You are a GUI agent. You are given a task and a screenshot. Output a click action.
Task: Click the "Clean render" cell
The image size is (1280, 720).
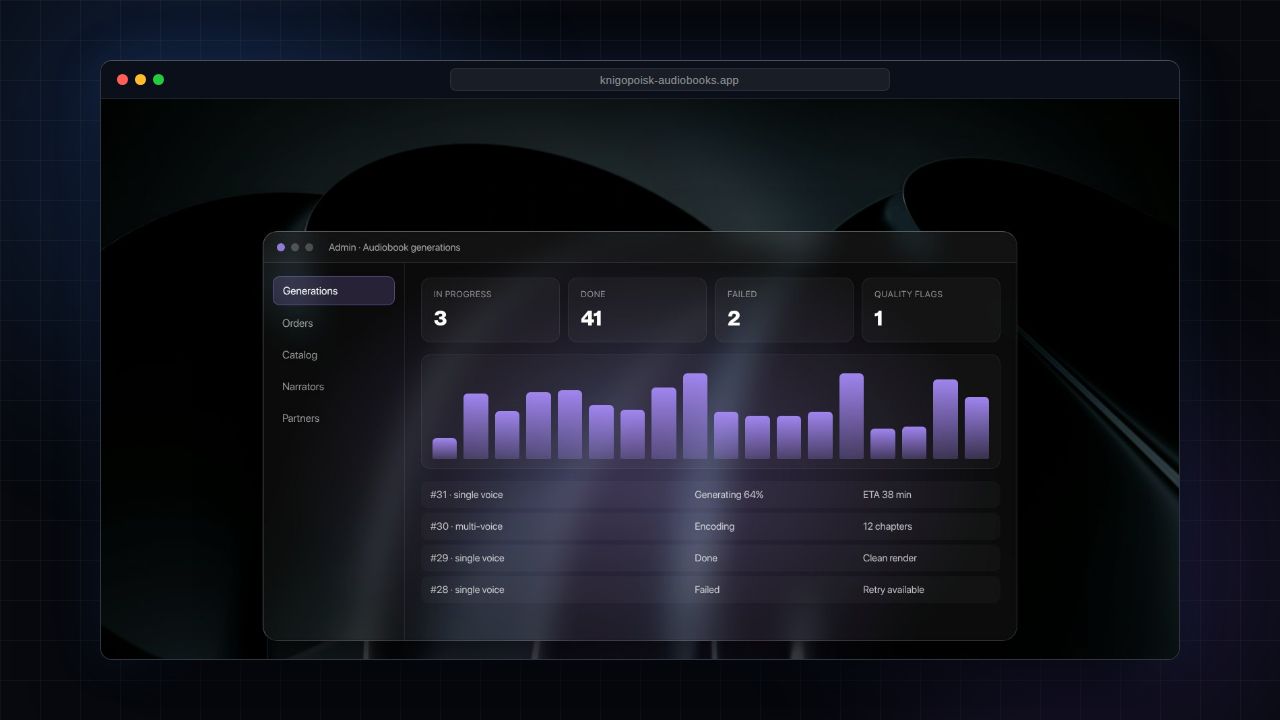click(x=890, y=558)
